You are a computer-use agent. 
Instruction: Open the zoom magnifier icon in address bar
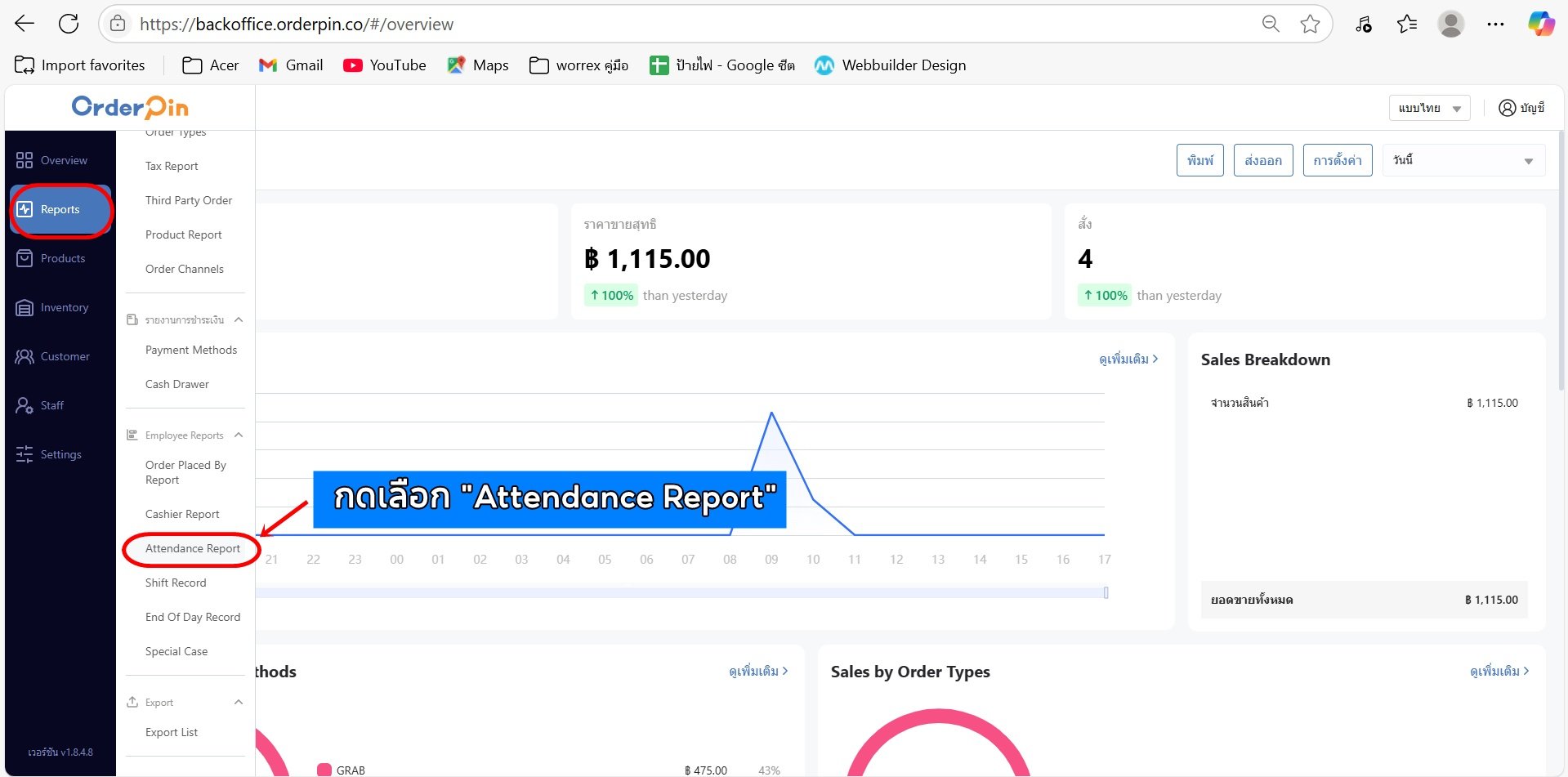tap(1271, 24)
